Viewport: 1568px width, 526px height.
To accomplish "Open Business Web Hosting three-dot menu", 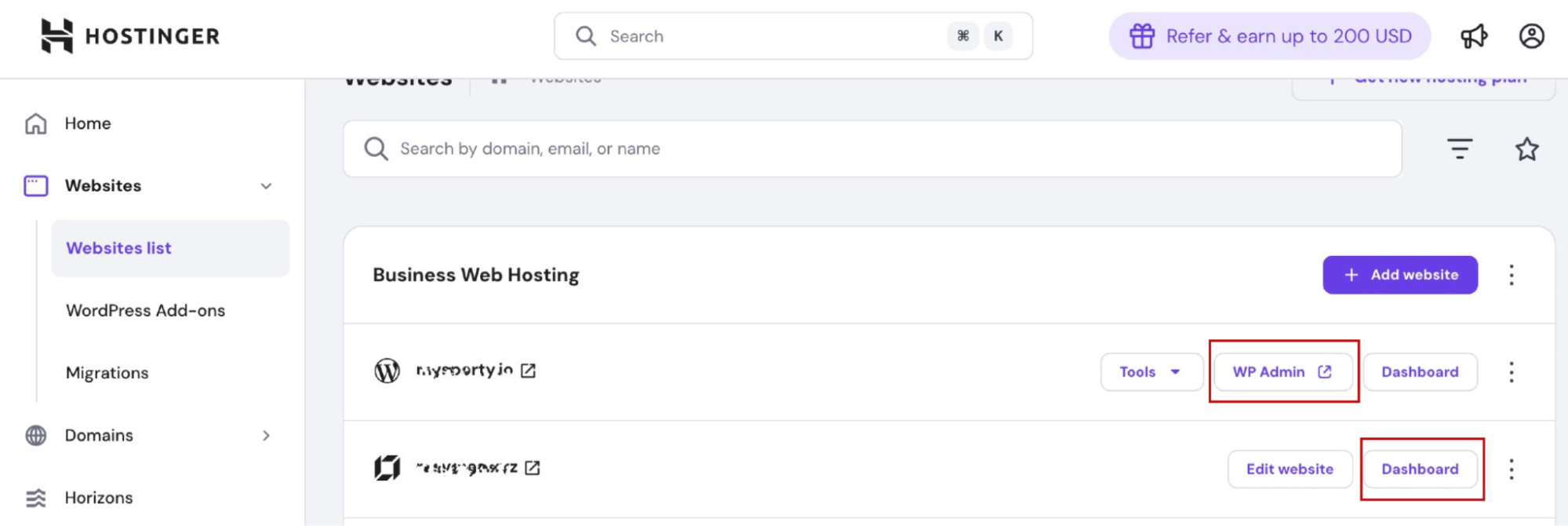I will 1512,275.
